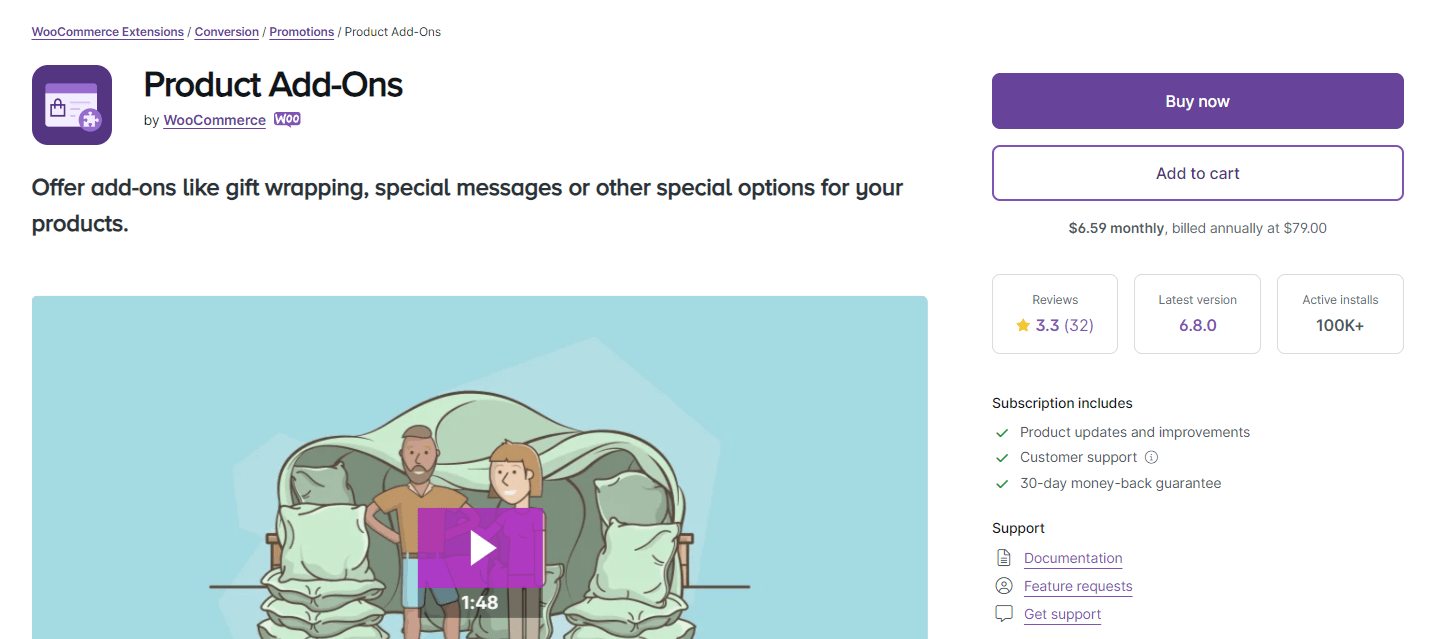The width and height of the screenshot is (1437, 639).
Task: Click the Active installs stat box
Action: click(x=1339, y=313)
